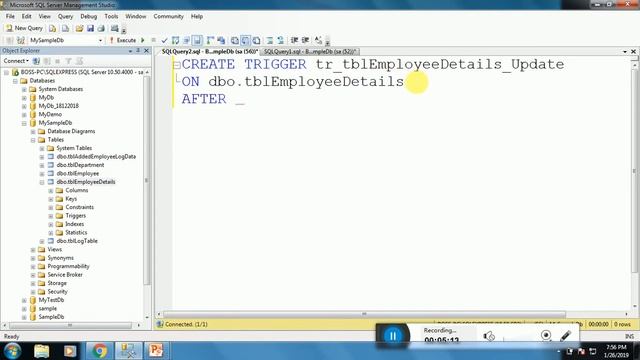Click the New Query button
Screen dimensions: 640x360
click(24, 28)
